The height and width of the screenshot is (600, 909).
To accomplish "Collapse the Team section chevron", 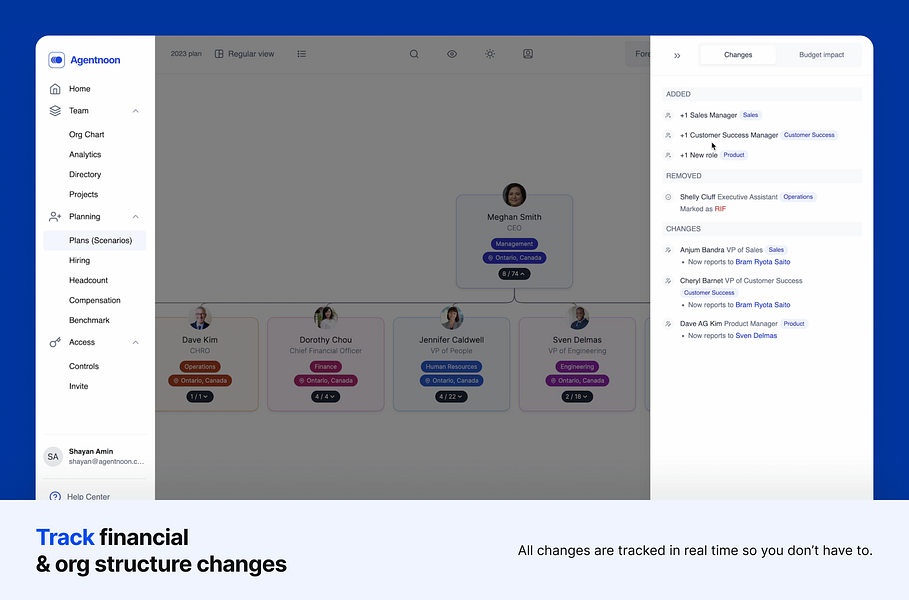I will click(136, 111).
